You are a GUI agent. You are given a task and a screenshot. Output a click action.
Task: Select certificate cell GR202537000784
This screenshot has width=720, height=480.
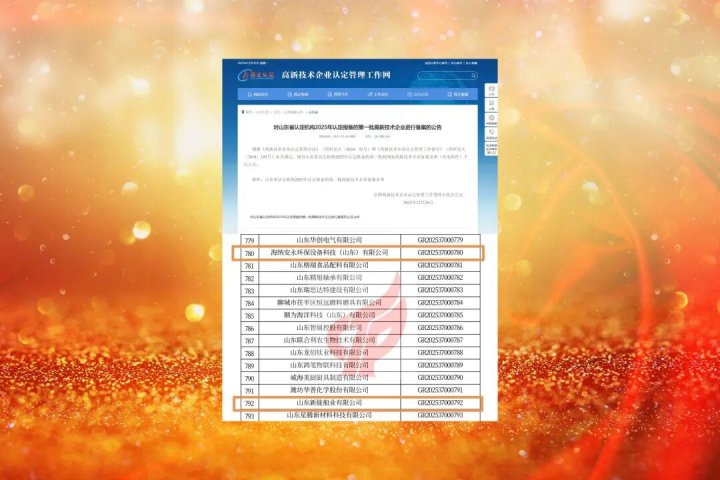pyautogui.click(x=440, y=303)
